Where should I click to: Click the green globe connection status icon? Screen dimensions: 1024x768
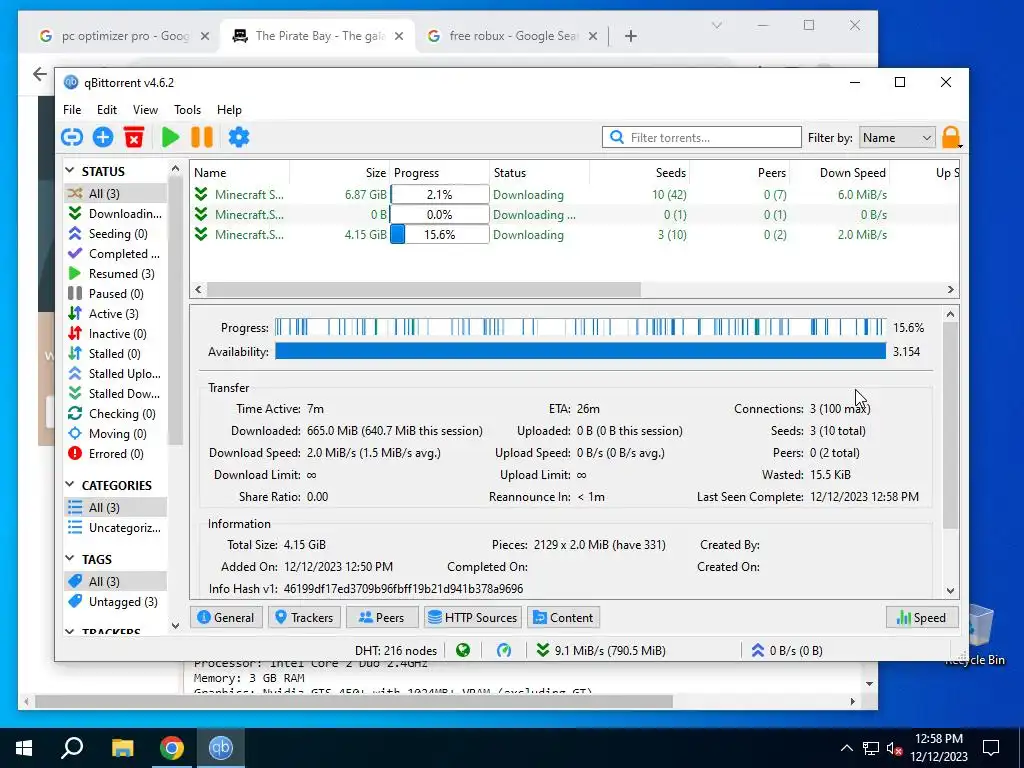point(463,650)
